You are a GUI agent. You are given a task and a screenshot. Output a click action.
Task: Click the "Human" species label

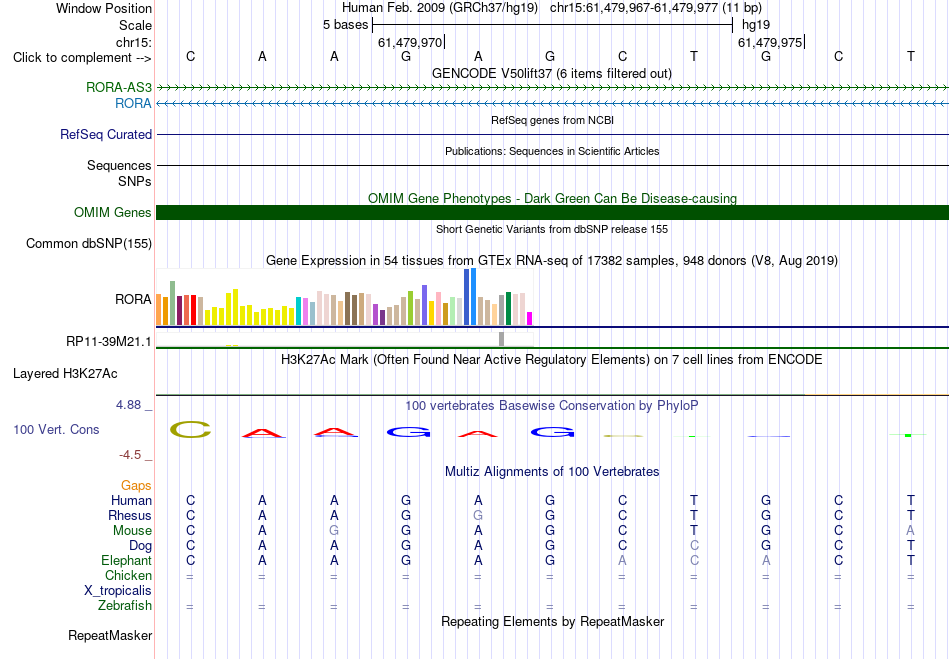point(131,500)
